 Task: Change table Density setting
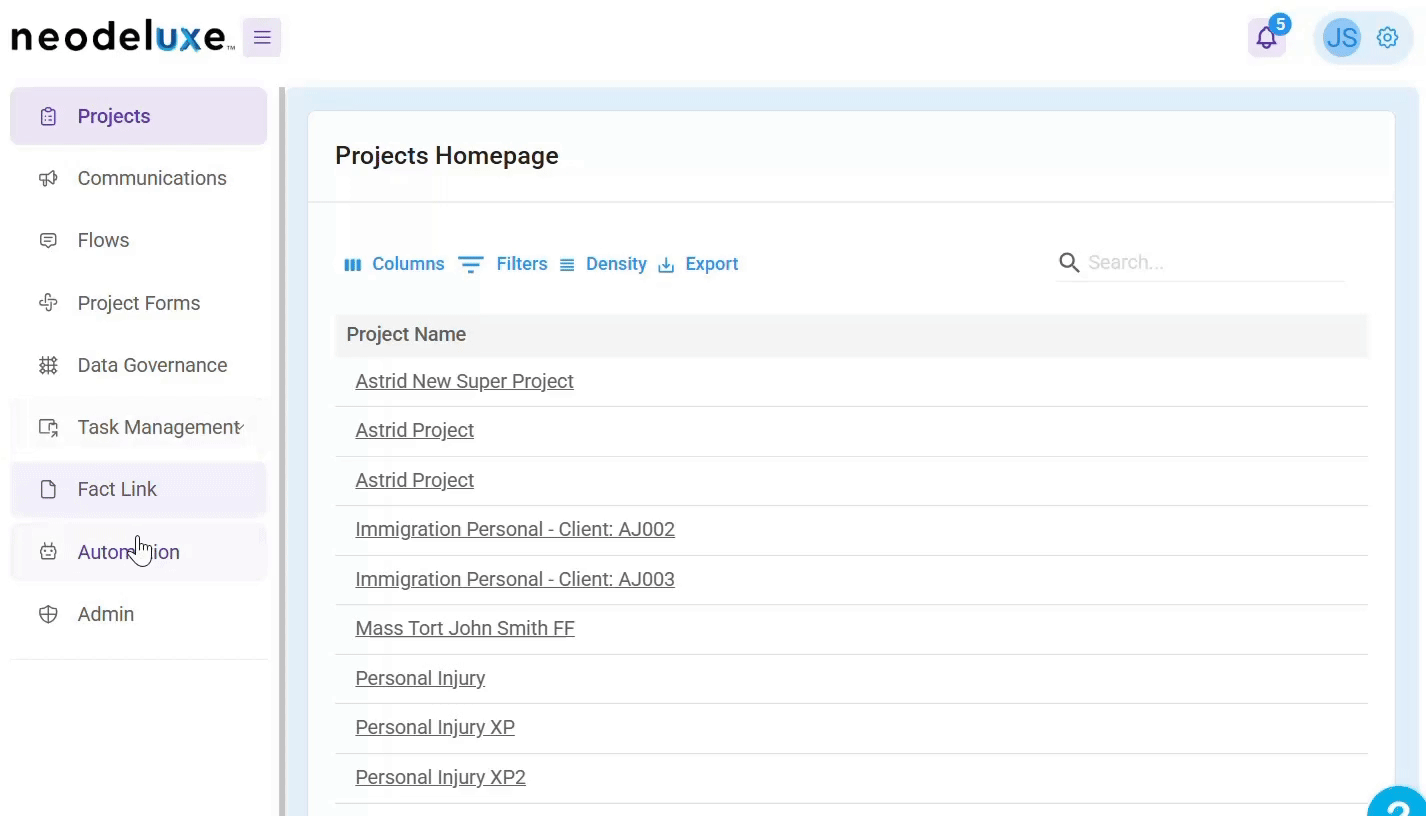pyautogui.click(x=603, y=264)
